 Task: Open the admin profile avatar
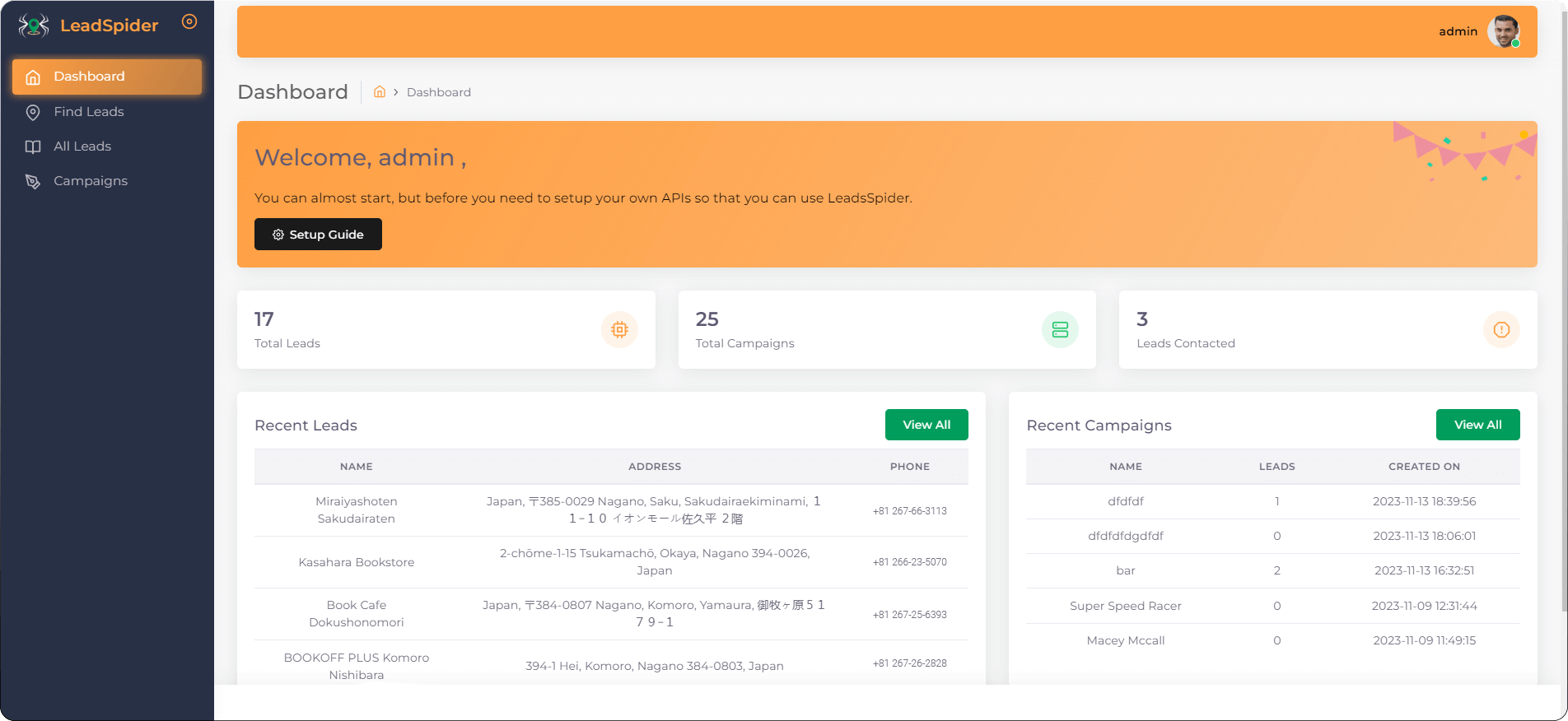[x=1503, y=31]
